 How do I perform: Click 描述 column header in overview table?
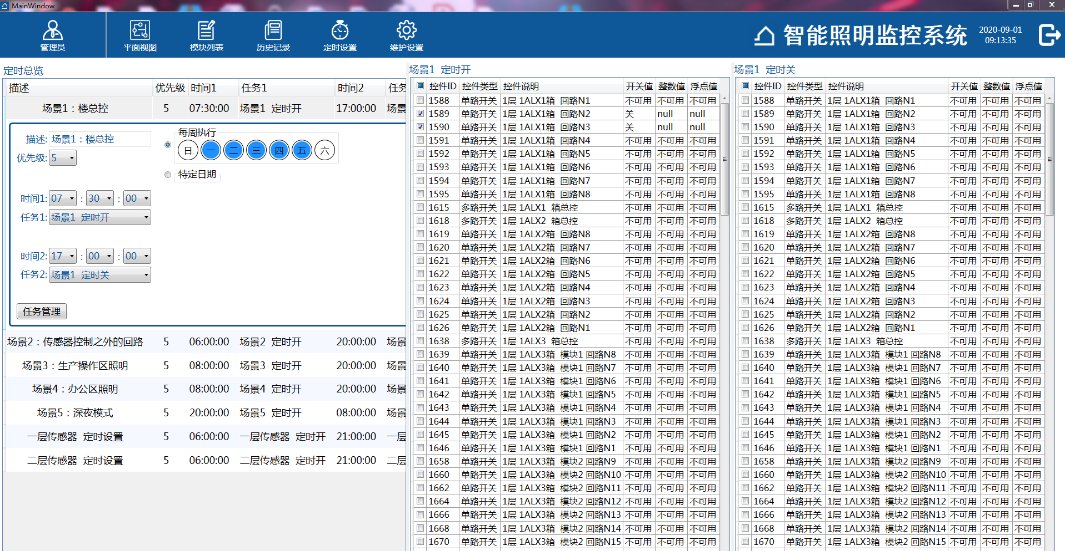[x=79, y=88]
